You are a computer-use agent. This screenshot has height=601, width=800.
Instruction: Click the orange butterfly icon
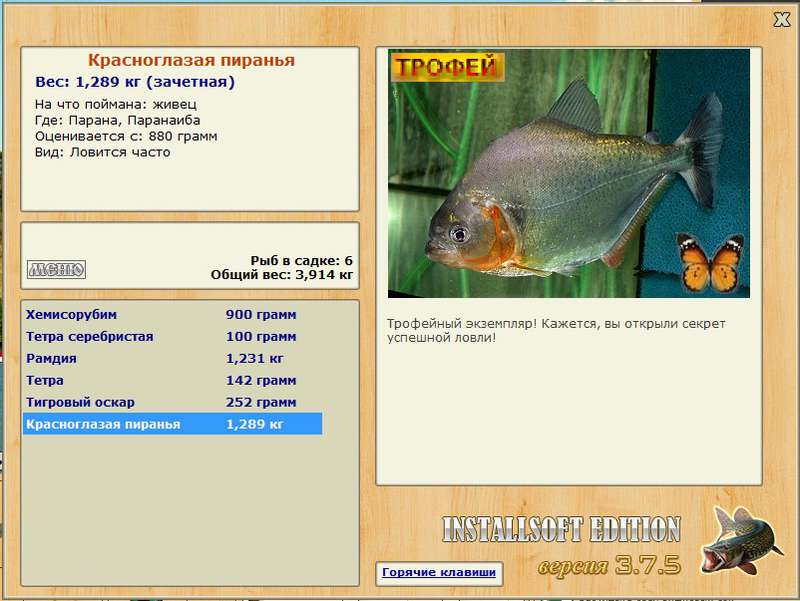[710, 263]
